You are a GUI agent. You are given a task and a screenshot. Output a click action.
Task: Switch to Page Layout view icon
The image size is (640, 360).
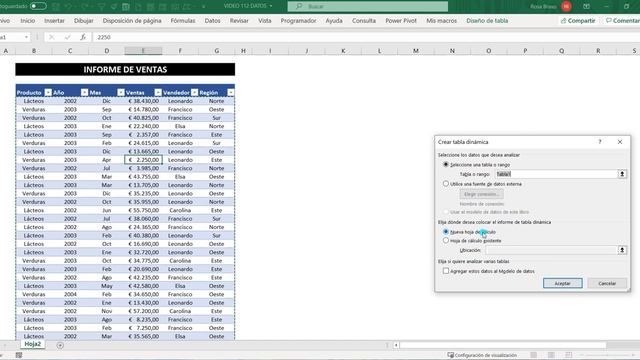coord(551,355)
